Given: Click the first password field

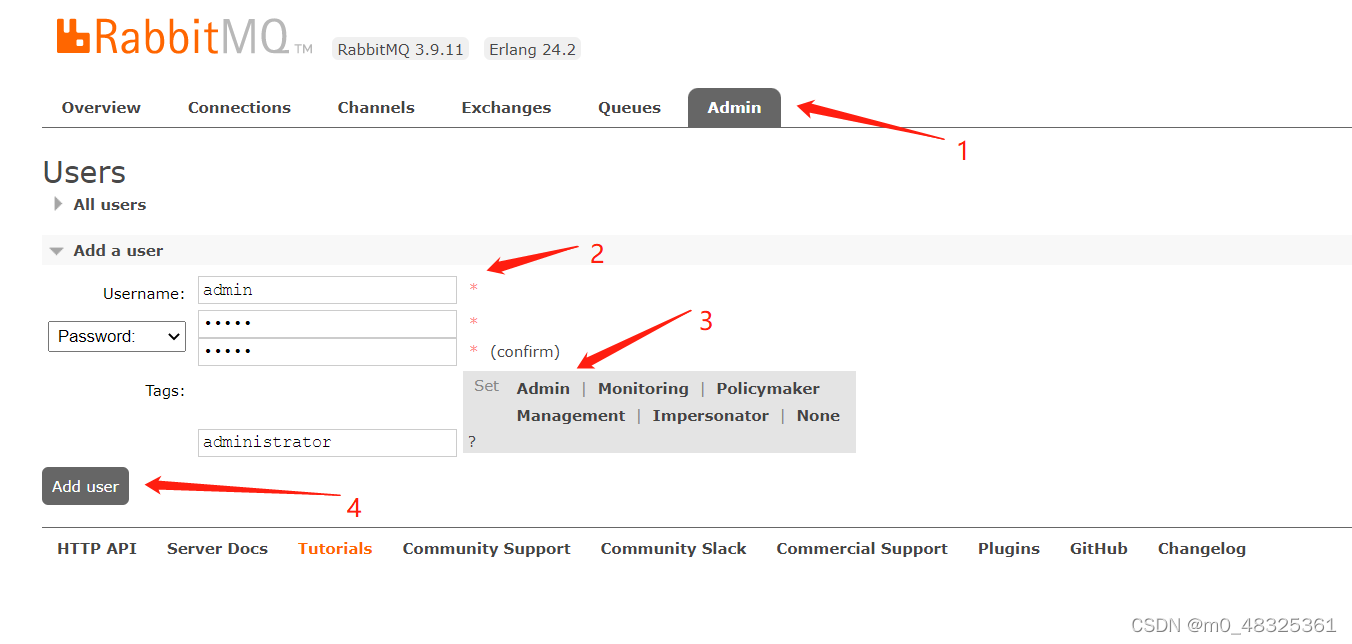Looking at the screenshot, I should click(x=327, y=324).
